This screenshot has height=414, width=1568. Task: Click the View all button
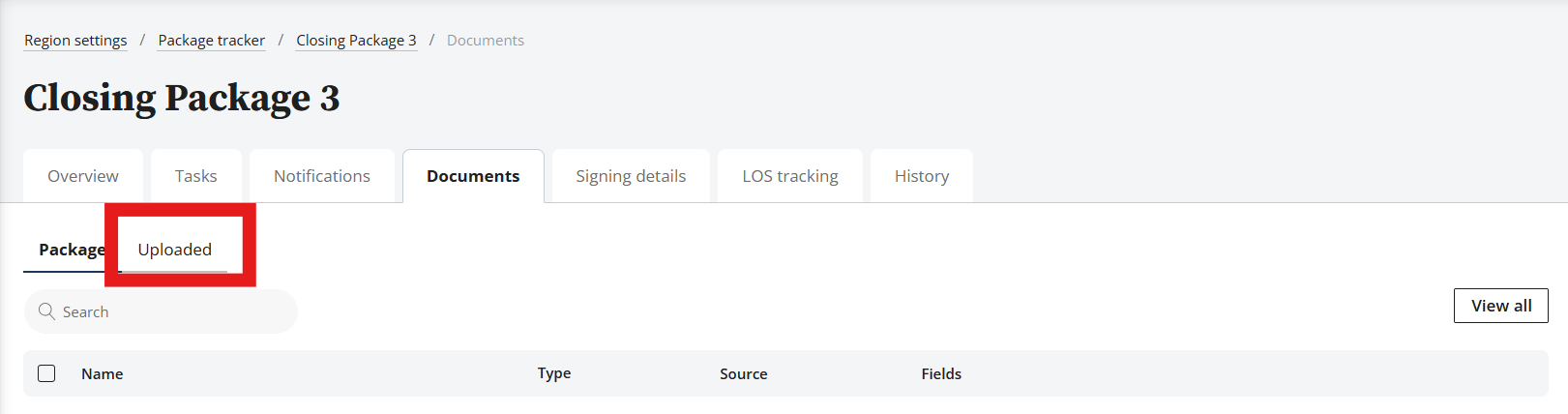1501,306
